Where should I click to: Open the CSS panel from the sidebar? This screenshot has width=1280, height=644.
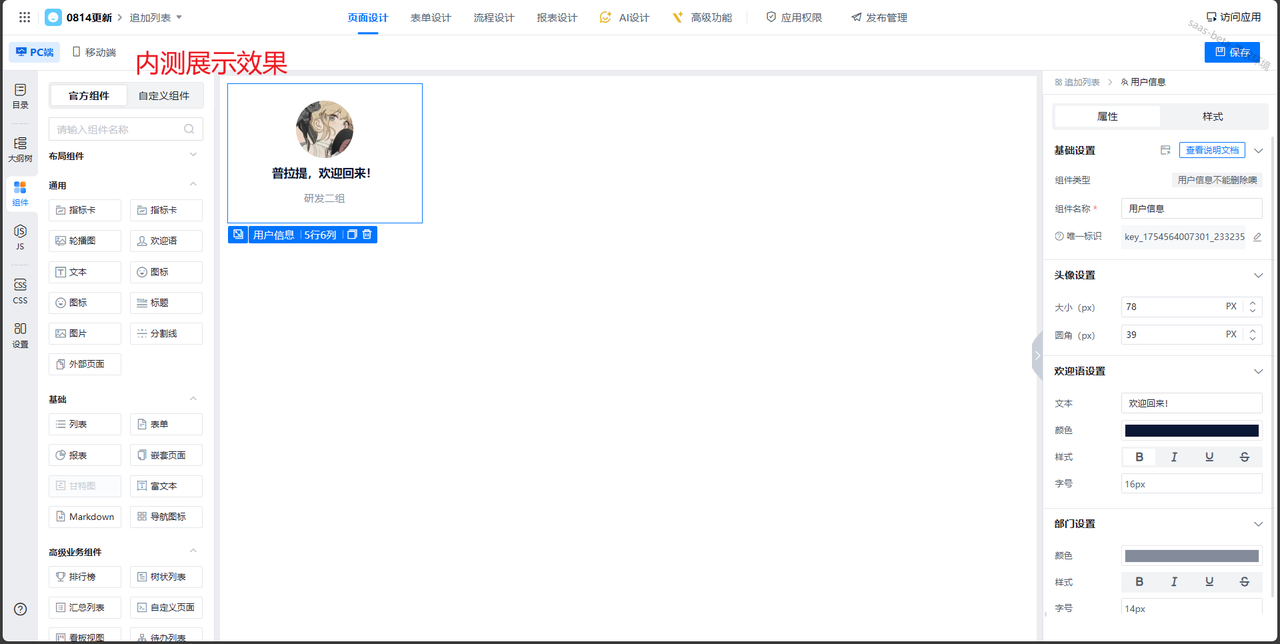pos(19,290)
